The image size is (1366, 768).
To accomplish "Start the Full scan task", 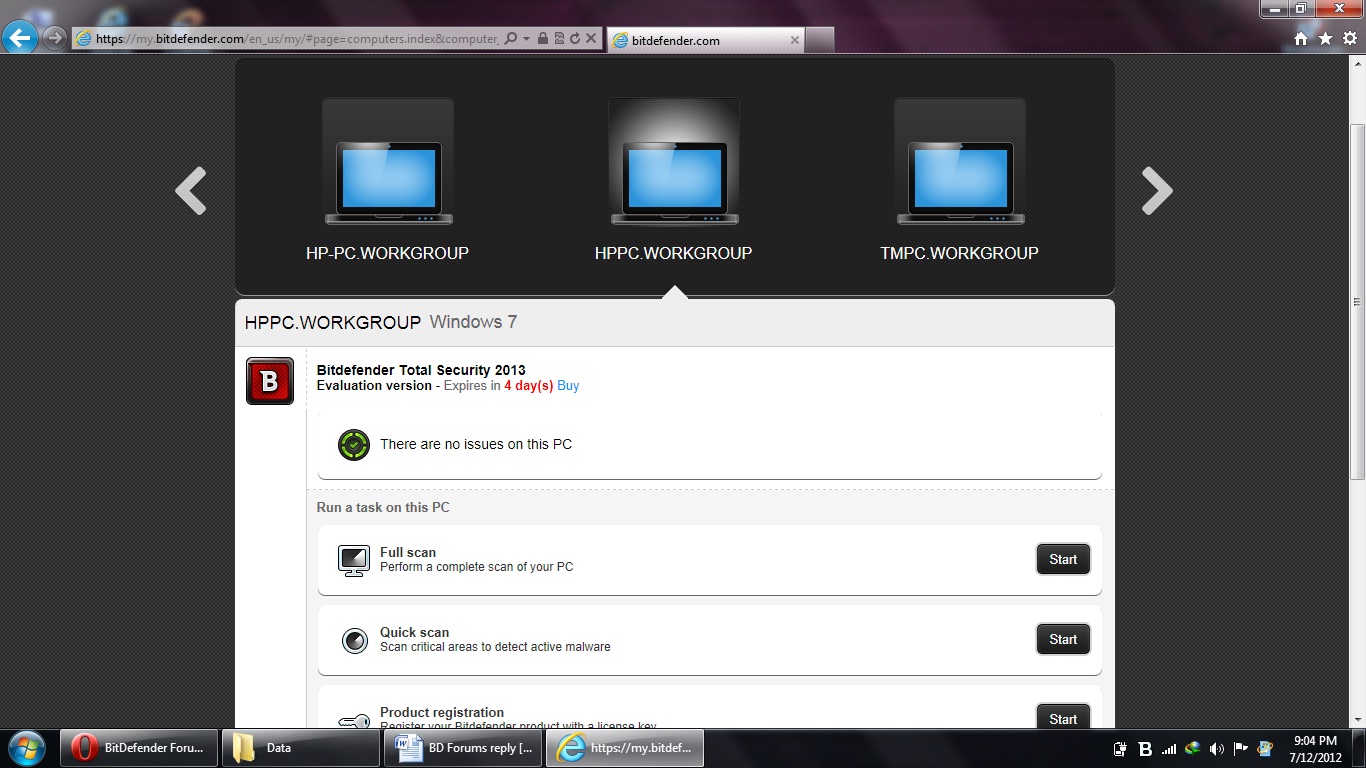I will pos(1063,559).
